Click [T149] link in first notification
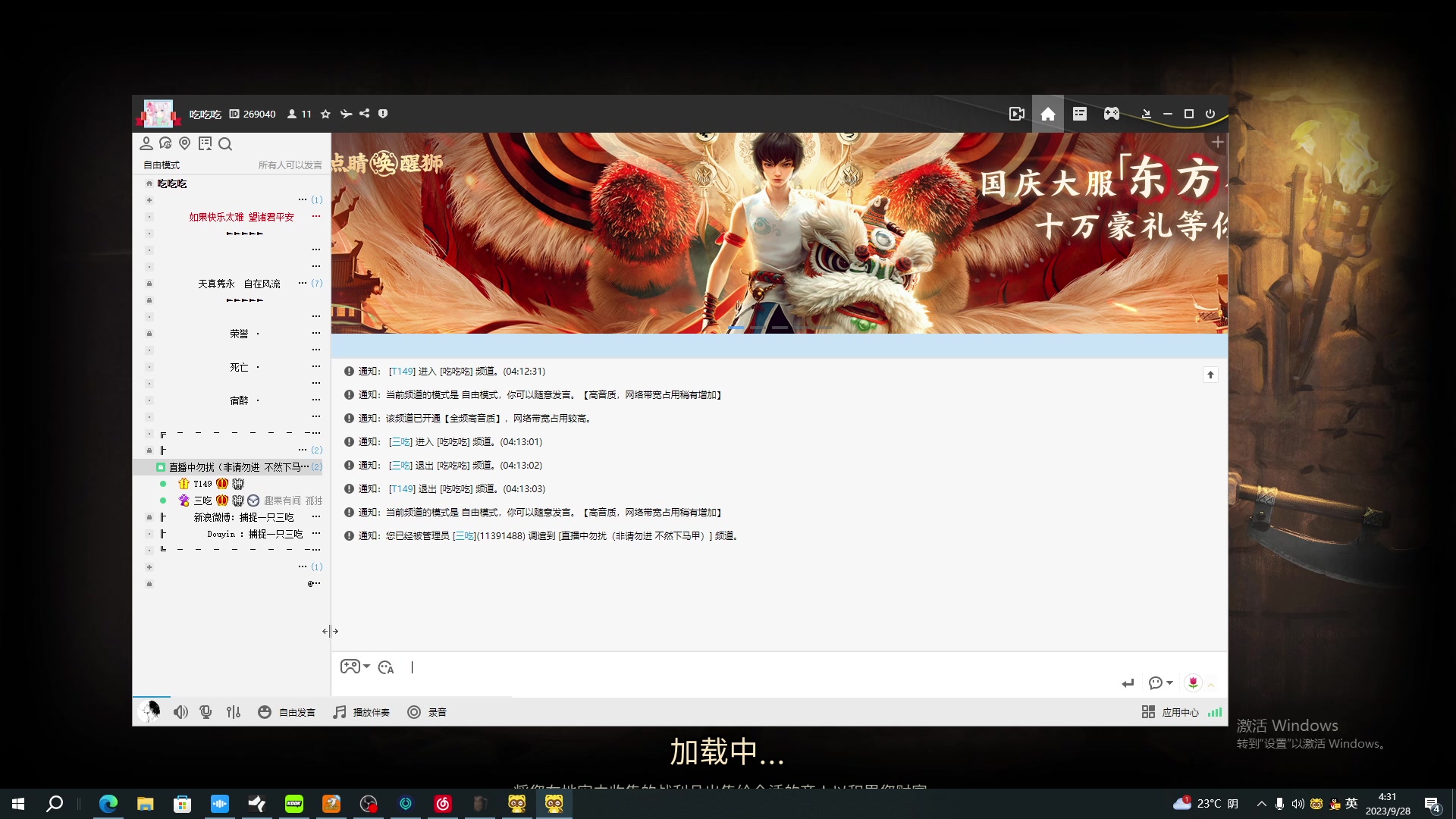Image resolution: width=1456 pixels, height=819 pixels. pos(402,372)
